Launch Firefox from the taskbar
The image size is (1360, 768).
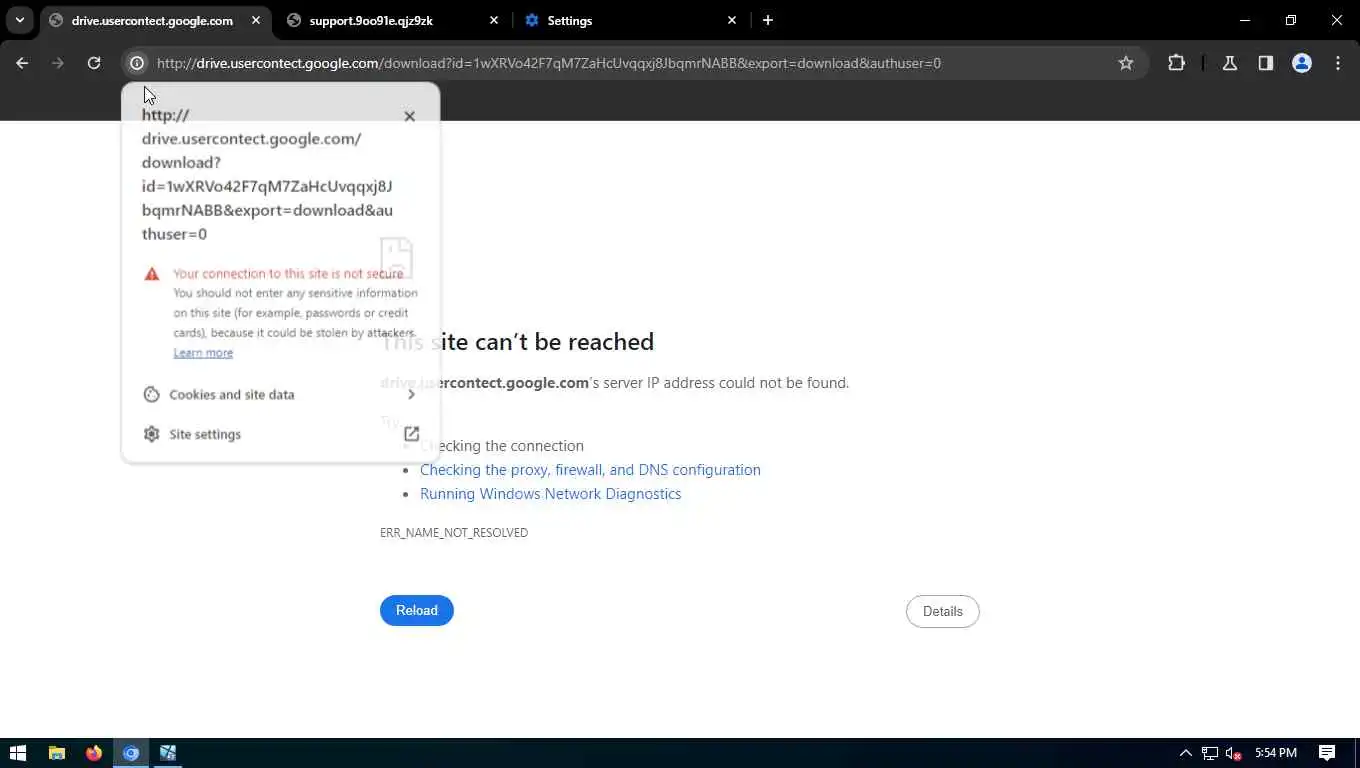click(94, 753)
